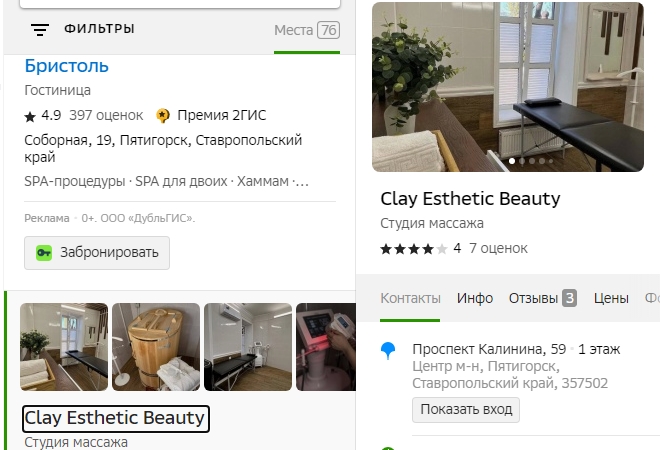Viewport: 660px width, 450px height.
Task: Open the first massage table thumbnail
Action: point(64,347)
